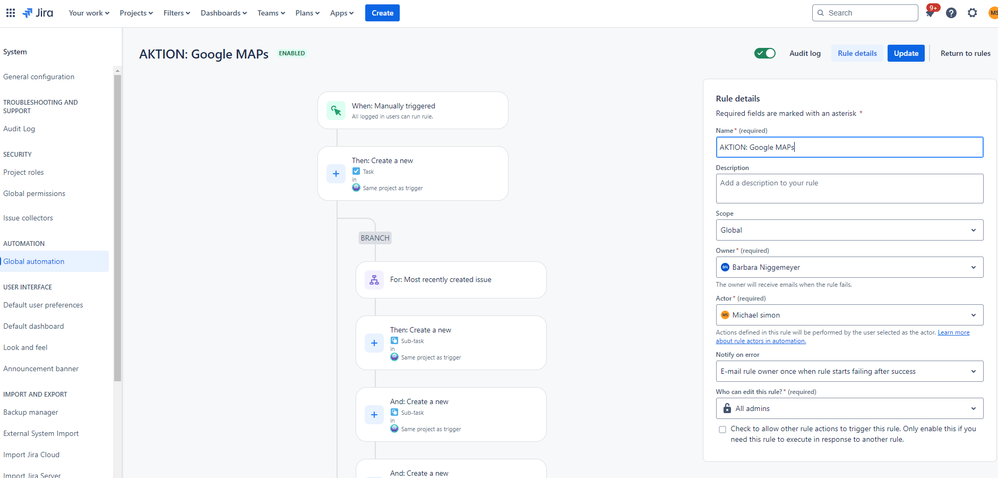Open the Apps menu
Image resolution: width=998 pixels, height=478 pixels.
point(342,13)
